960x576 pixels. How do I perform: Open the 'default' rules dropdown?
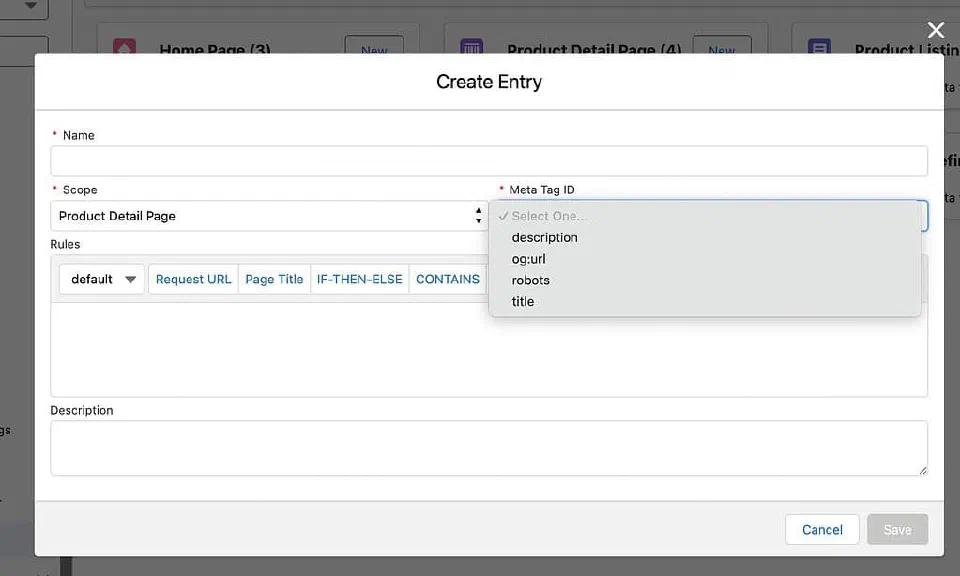click(102, 279)
